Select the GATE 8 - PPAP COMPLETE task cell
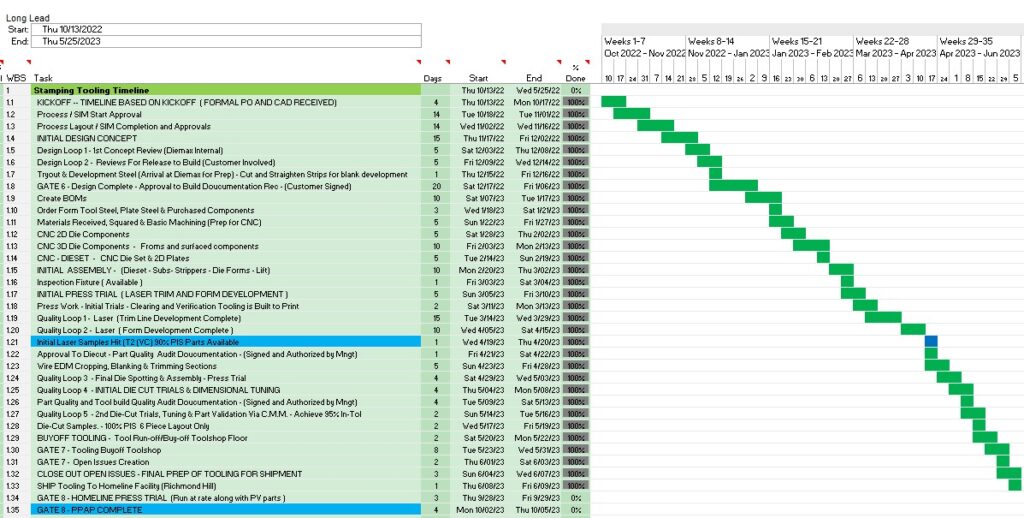Screen dimensions: 1024x518 (x=90, y=510)
